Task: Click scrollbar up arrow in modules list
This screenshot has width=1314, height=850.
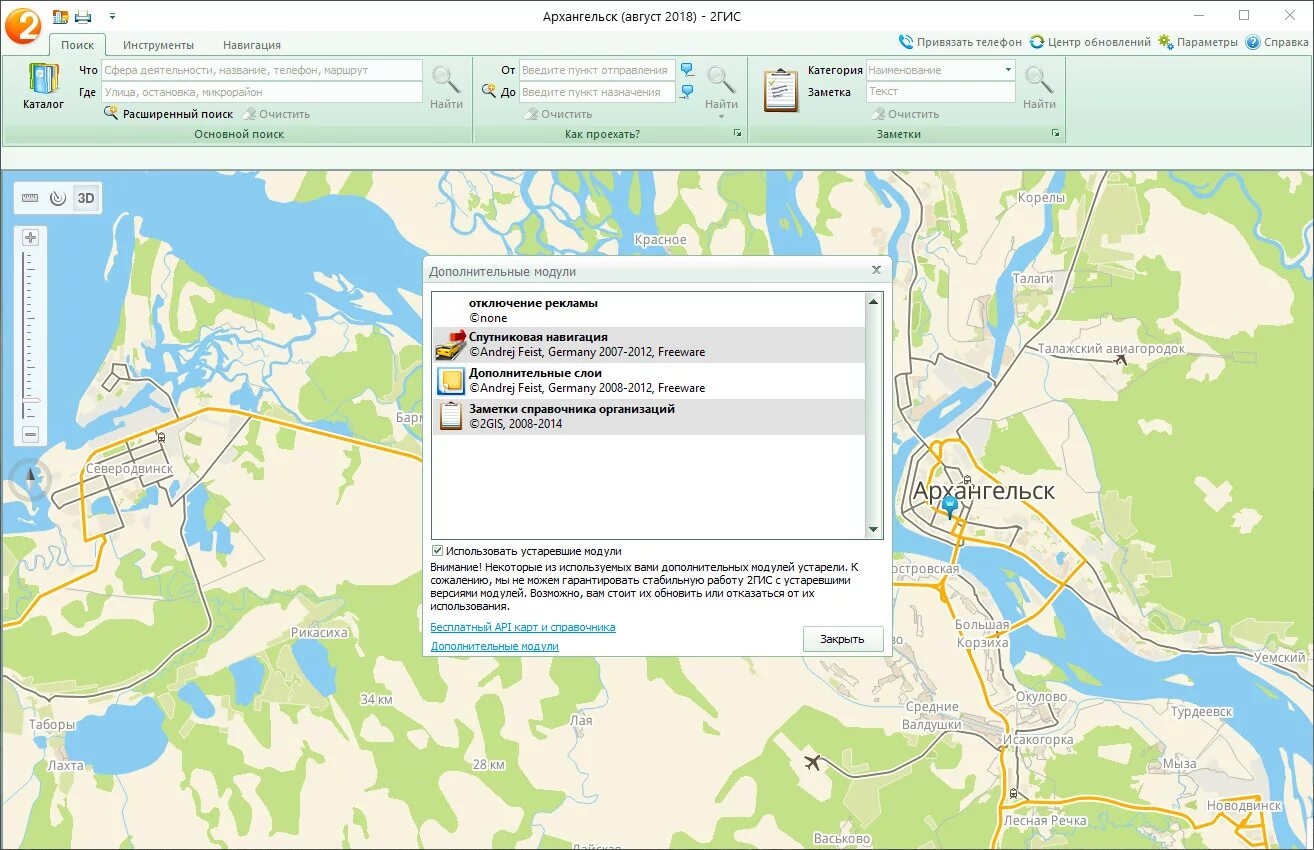Action: coord(873,301)
